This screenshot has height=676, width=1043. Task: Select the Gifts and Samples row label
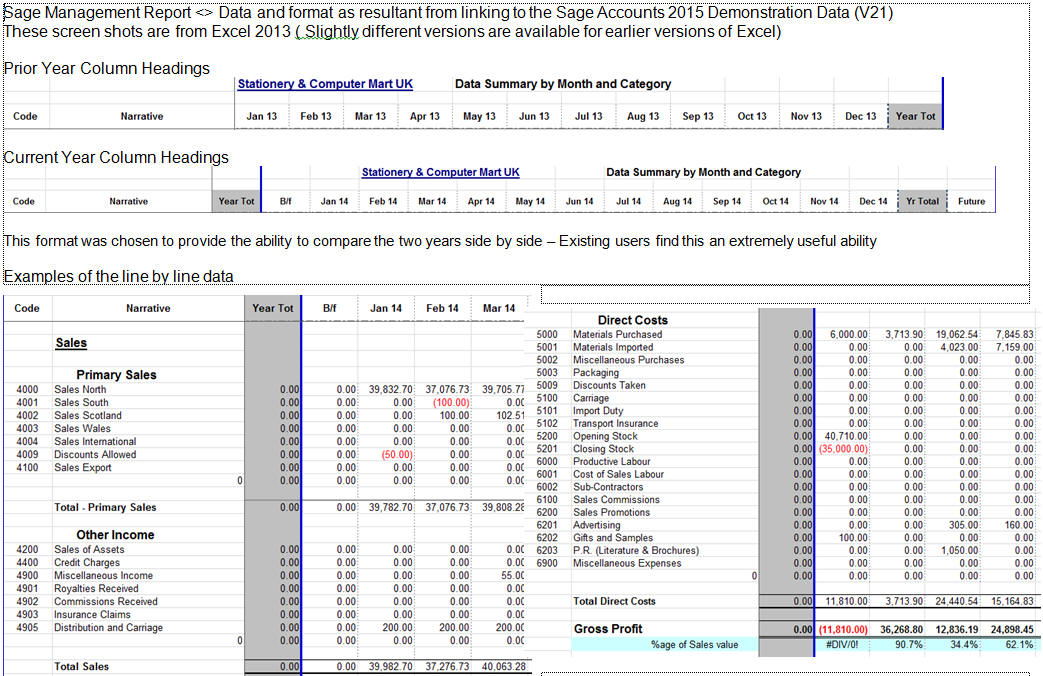(613, 538)
